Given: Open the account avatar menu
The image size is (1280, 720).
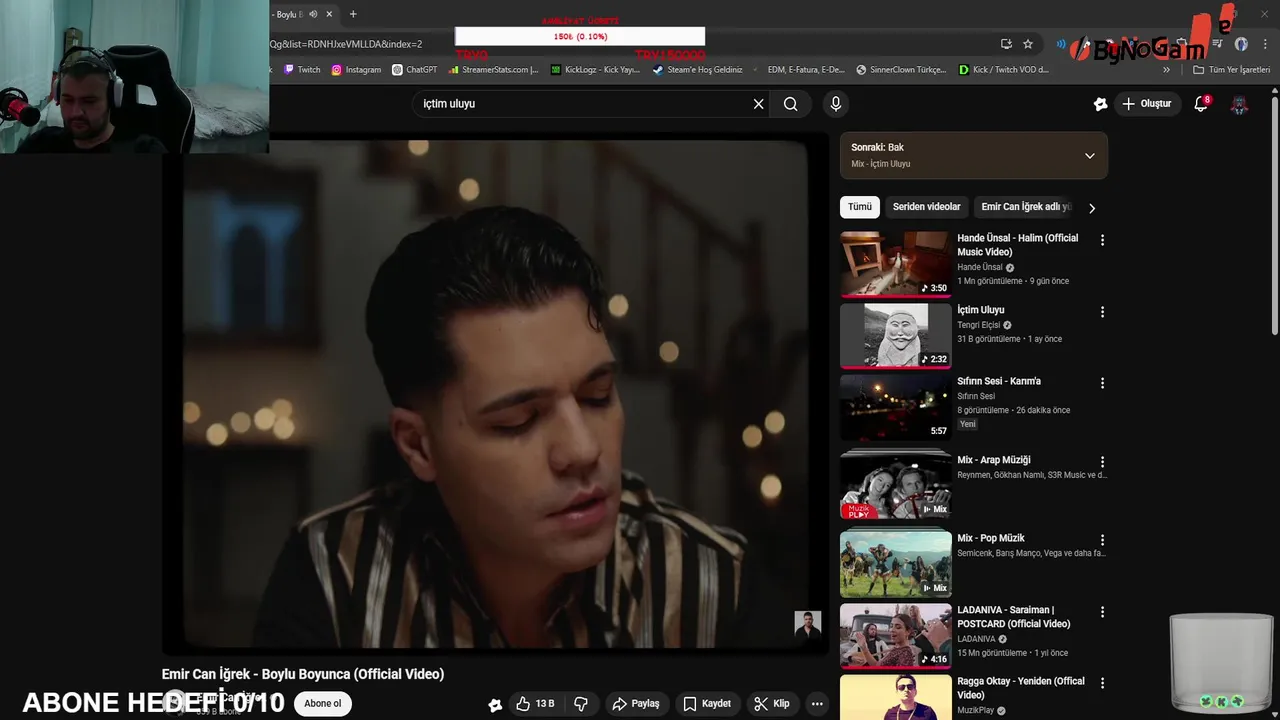Looking at the screenshot, I should 1239,104.
